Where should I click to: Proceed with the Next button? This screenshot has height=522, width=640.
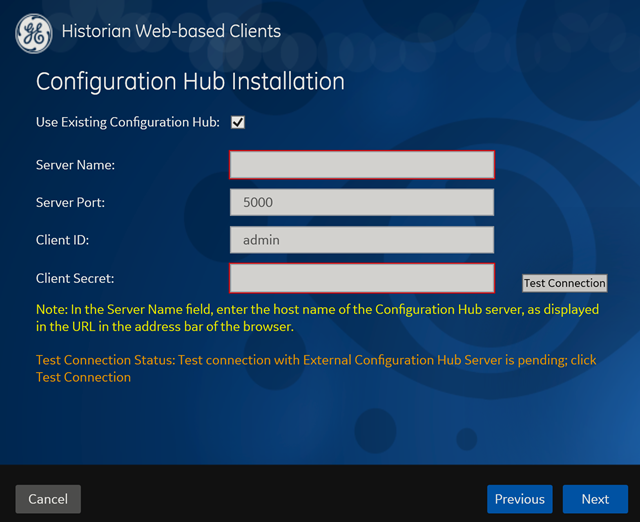[595, 499]
